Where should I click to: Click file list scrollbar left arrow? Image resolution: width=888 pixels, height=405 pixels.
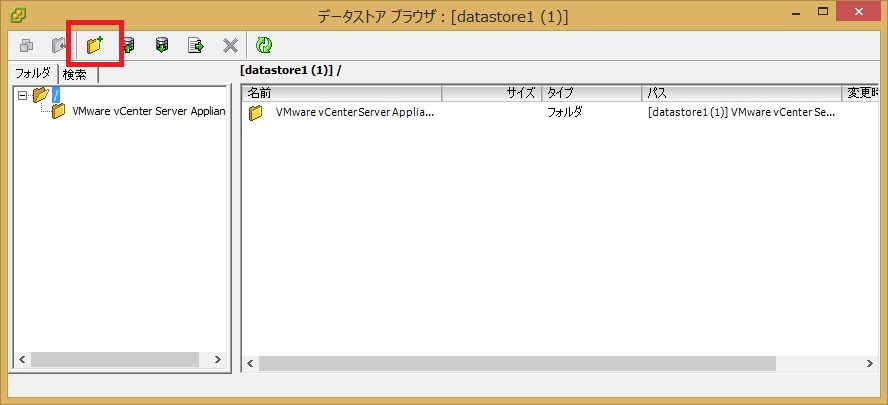point(251,363)
